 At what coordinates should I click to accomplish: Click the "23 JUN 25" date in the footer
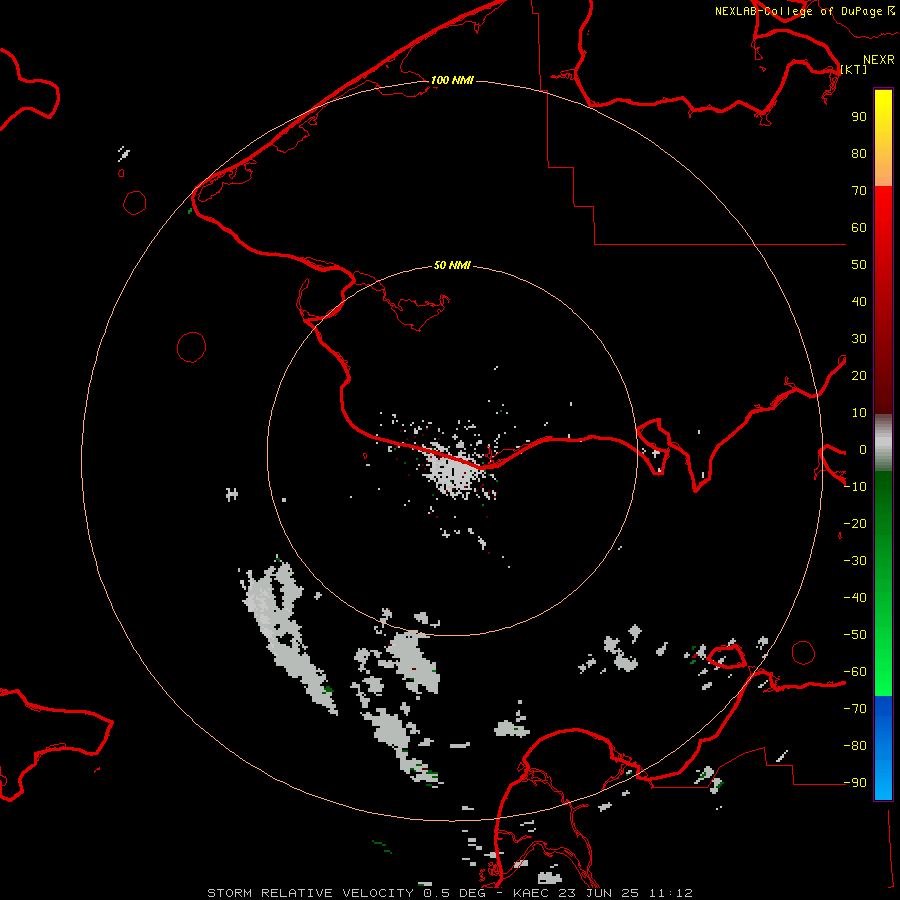(x=599, y=893)
